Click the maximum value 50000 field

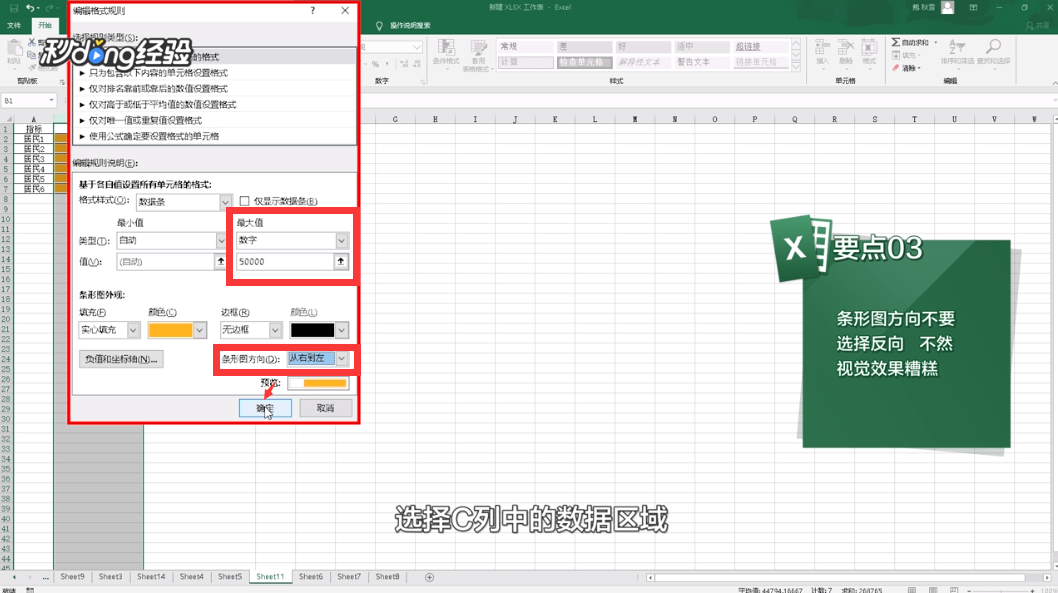pos(285,262)
